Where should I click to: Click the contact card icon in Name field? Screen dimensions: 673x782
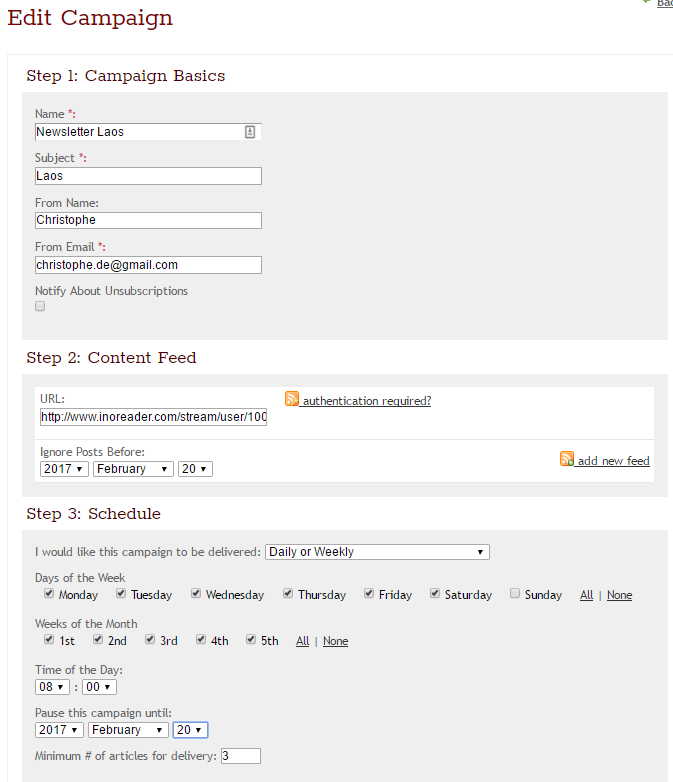tap(250, 132)
